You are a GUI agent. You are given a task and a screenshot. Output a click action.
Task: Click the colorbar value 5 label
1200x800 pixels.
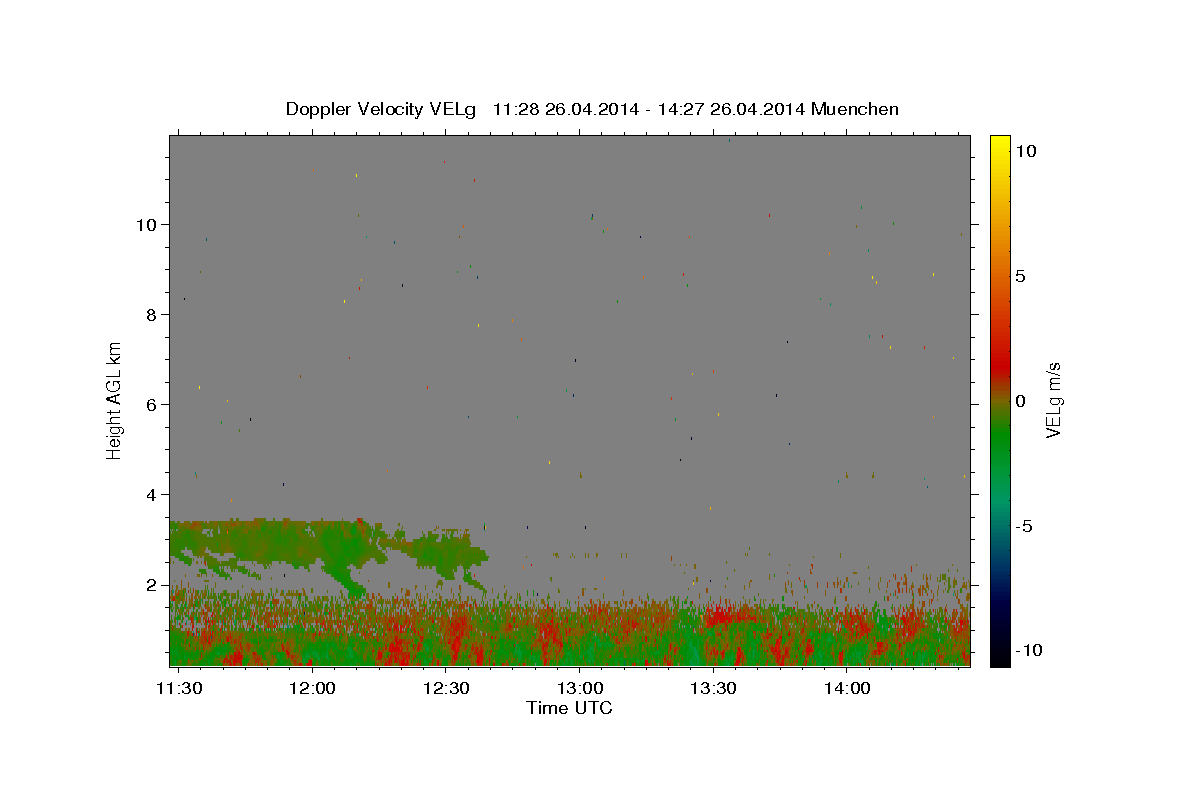1020,276
